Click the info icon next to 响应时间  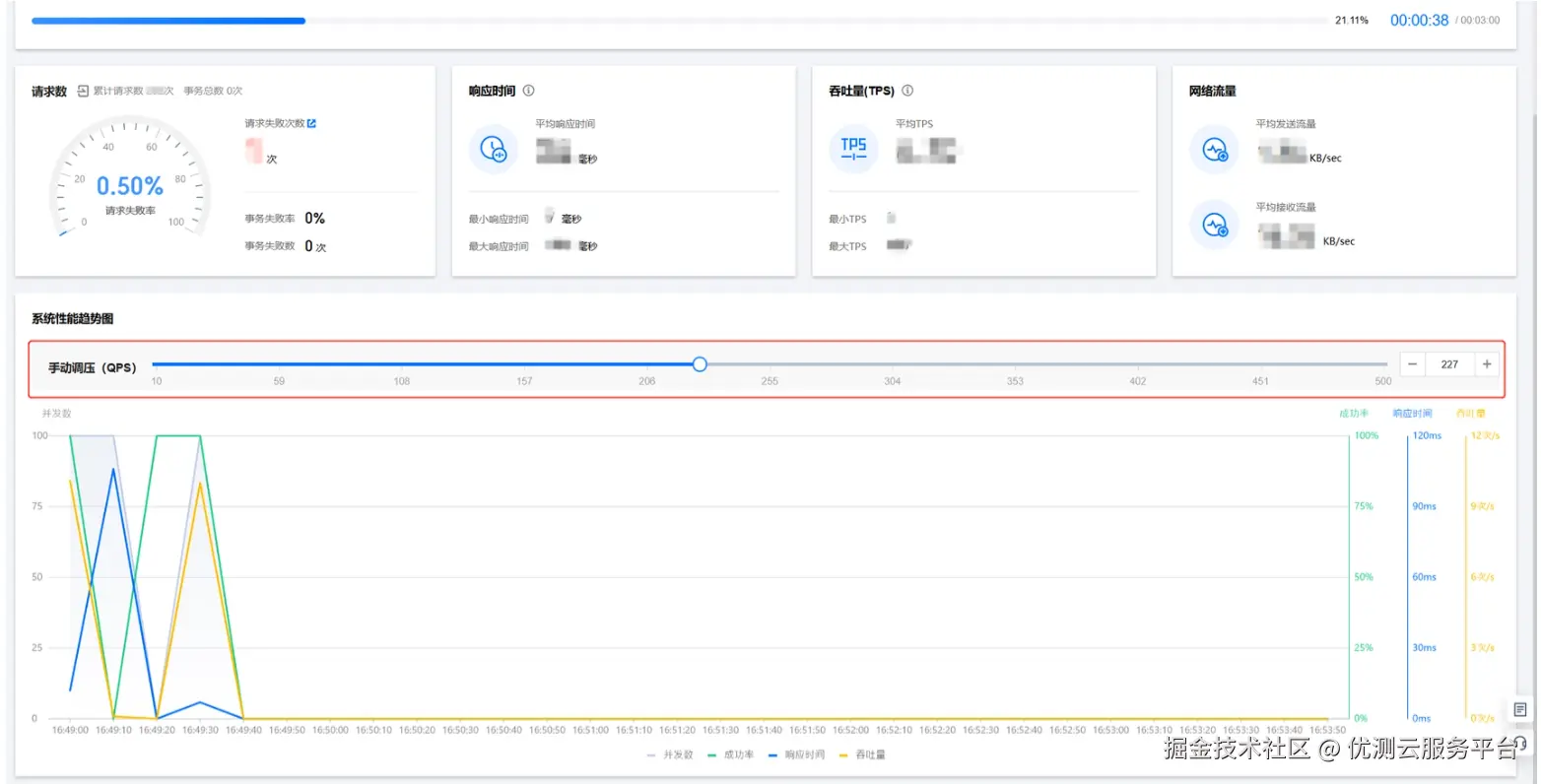528,91
